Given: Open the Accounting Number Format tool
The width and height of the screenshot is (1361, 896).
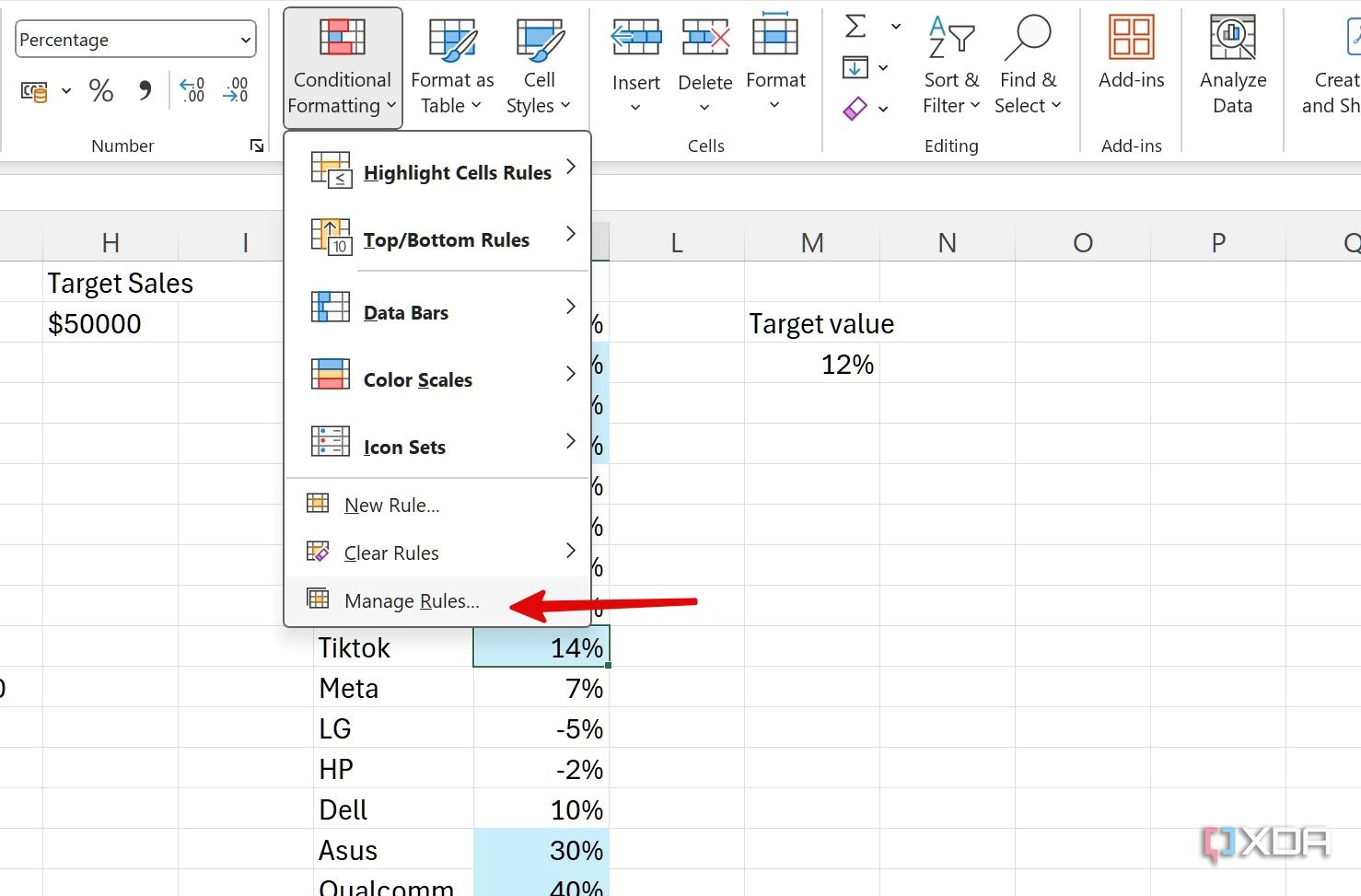Looking at the screenshot, I should coord(35,90).
